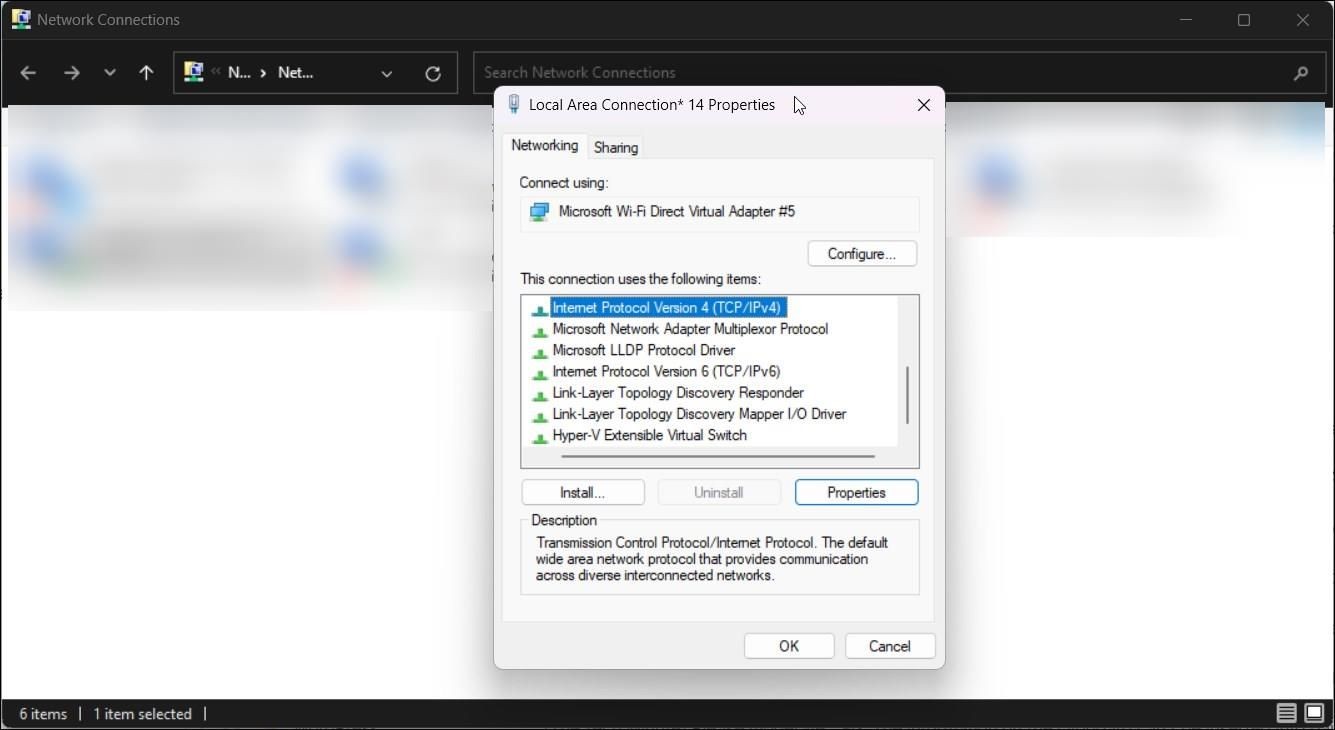Click the items list vertical scrollbar

(x=908, y=395)
